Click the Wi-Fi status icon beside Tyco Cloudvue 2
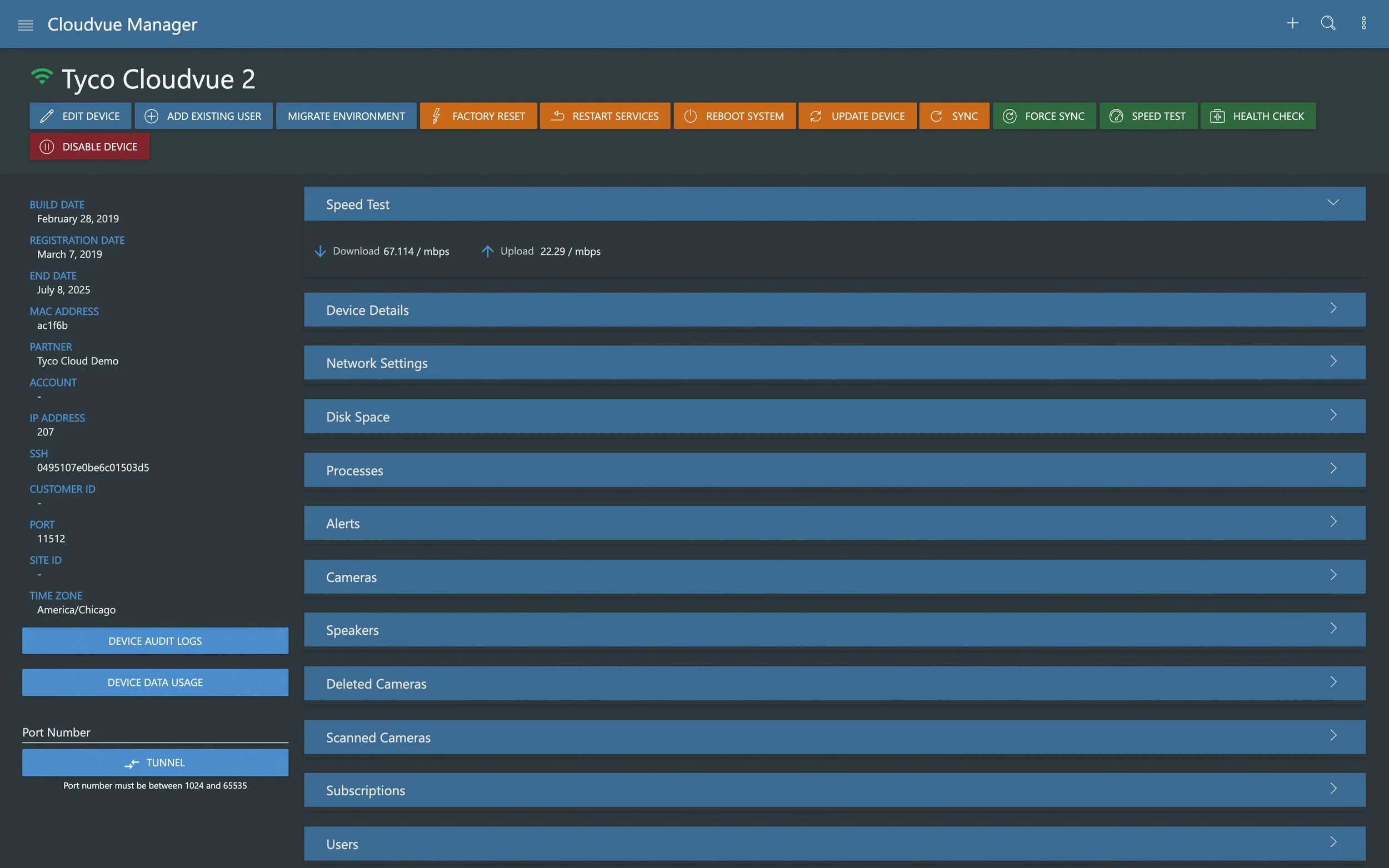Image resolution: width=1389 pixels, height=868 pixels. coord(41,75)
